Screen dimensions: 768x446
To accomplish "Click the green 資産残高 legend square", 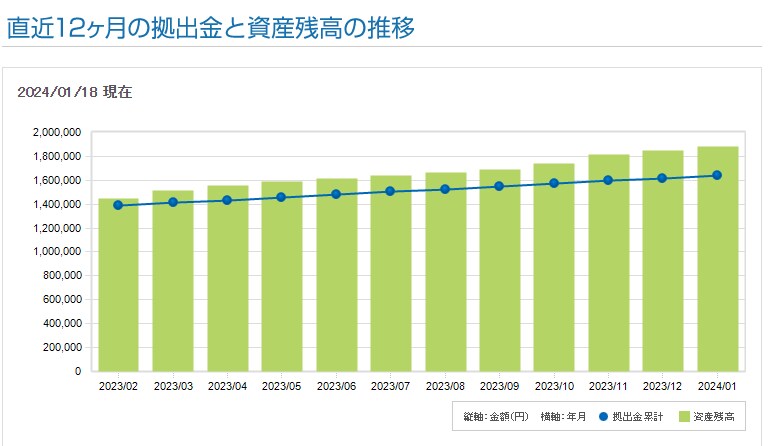I will point(684,417).
